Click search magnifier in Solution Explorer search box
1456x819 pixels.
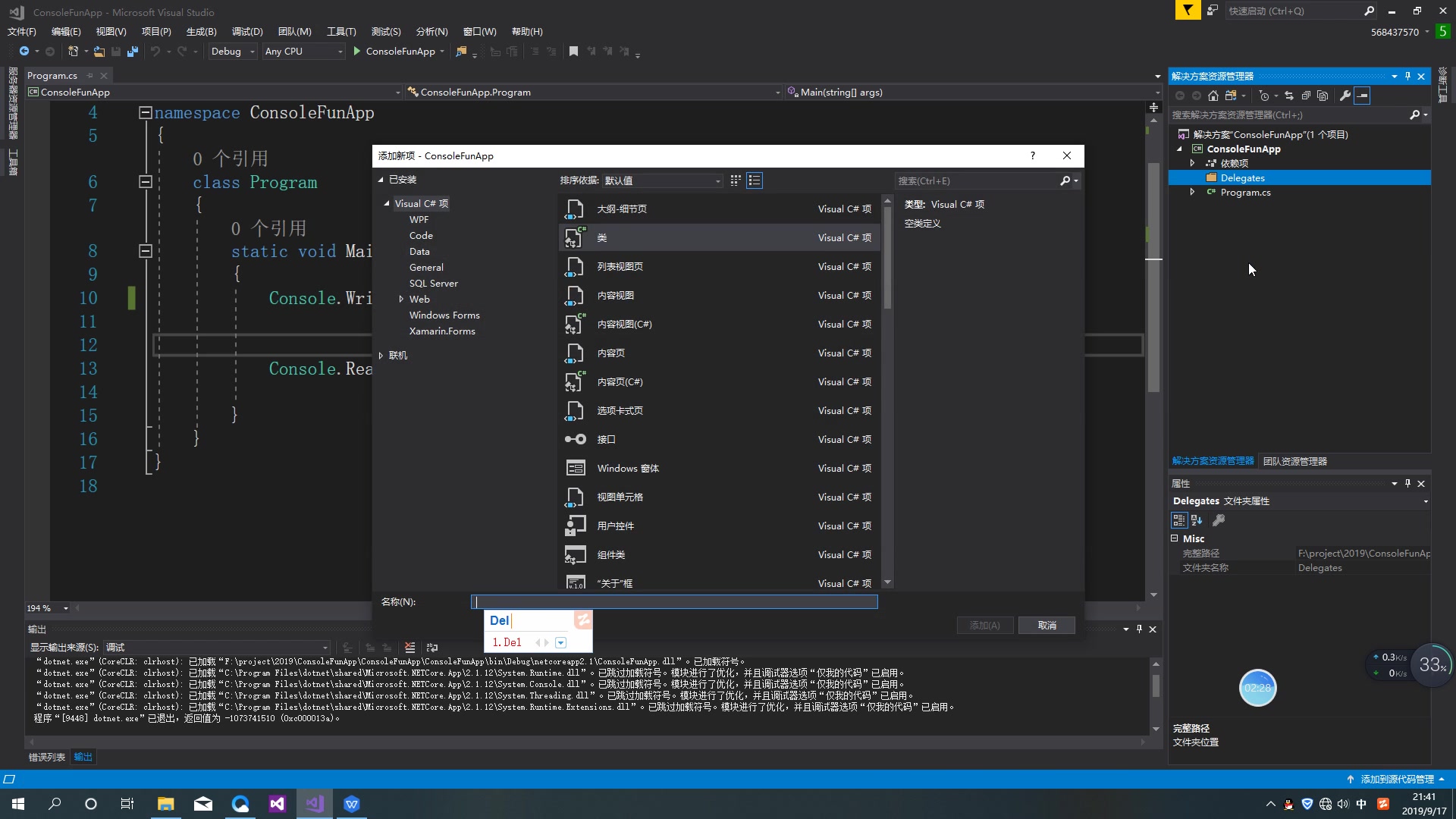1414,115
